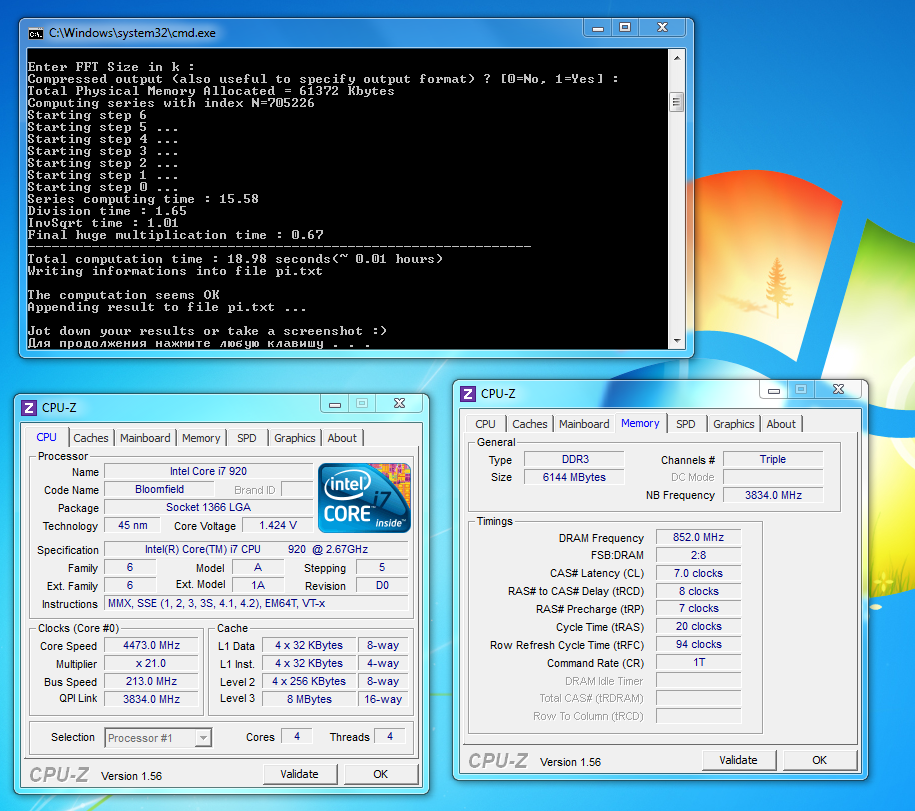This screenshot has height=811, width=915.
Task: Switch to Memory tab in left CPU-Z window
Action: (201, 438)
